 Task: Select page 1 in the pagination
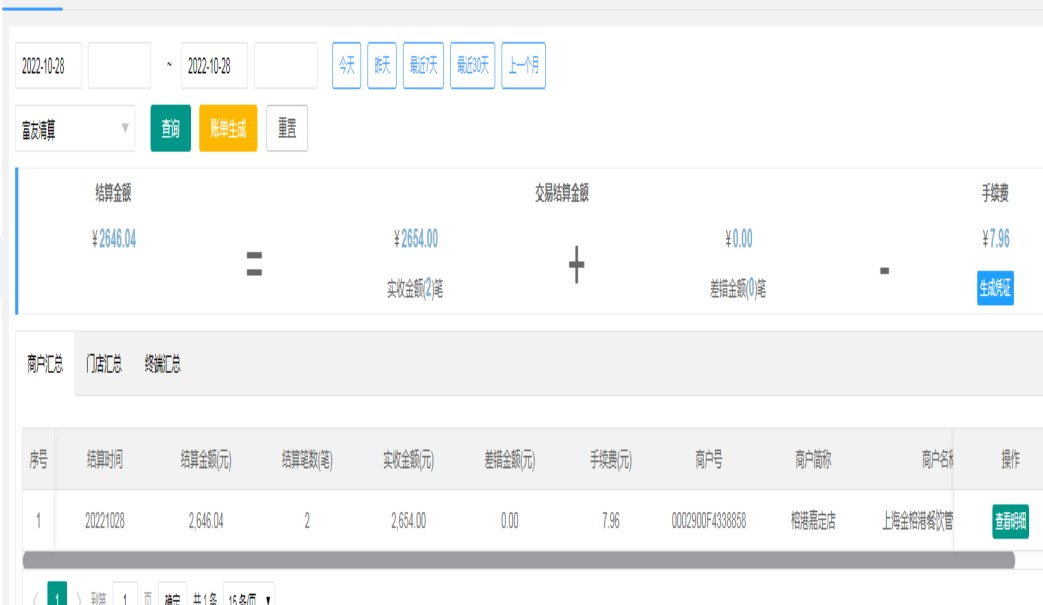coord(58,597)
